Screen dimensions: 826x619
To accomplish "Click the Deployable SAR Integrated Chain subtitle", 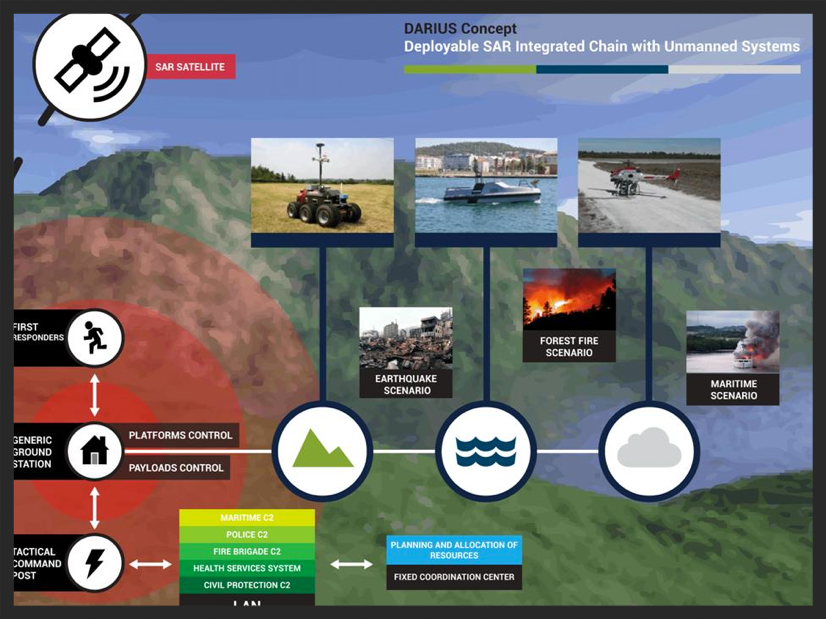I will coord(602,46).
